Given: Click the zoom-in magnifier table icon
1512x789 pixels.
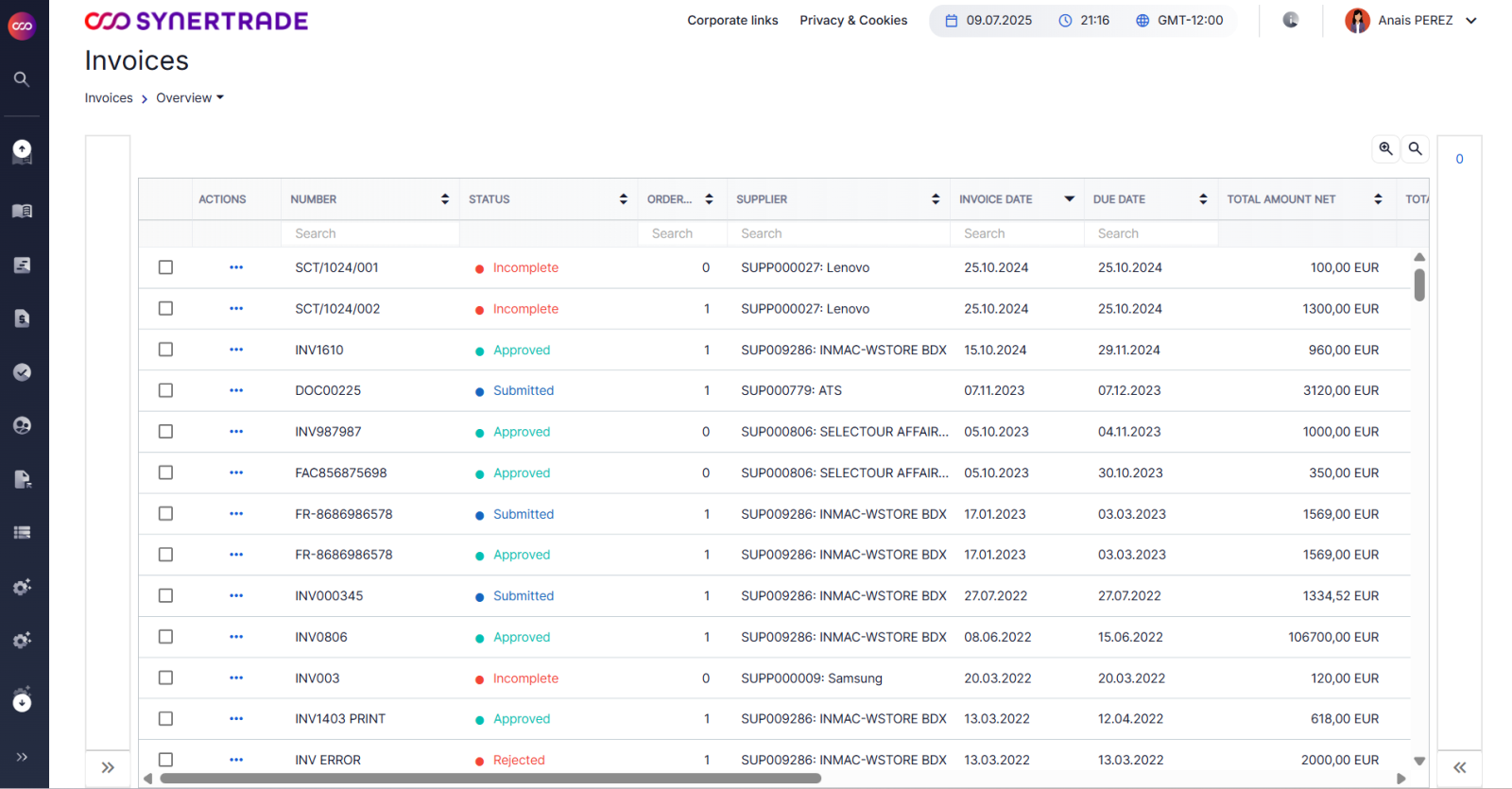Looking at the screenshot, I should (1385, 148).
